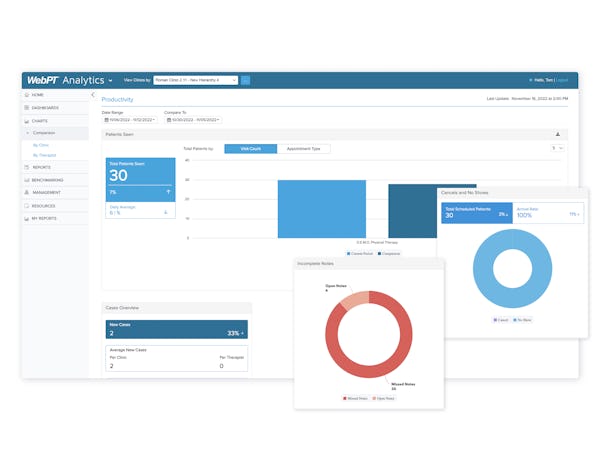This screenshot has height=450, width=600.
Task: Click the Reports icon in the sidebar
Action: click(26, 167)
